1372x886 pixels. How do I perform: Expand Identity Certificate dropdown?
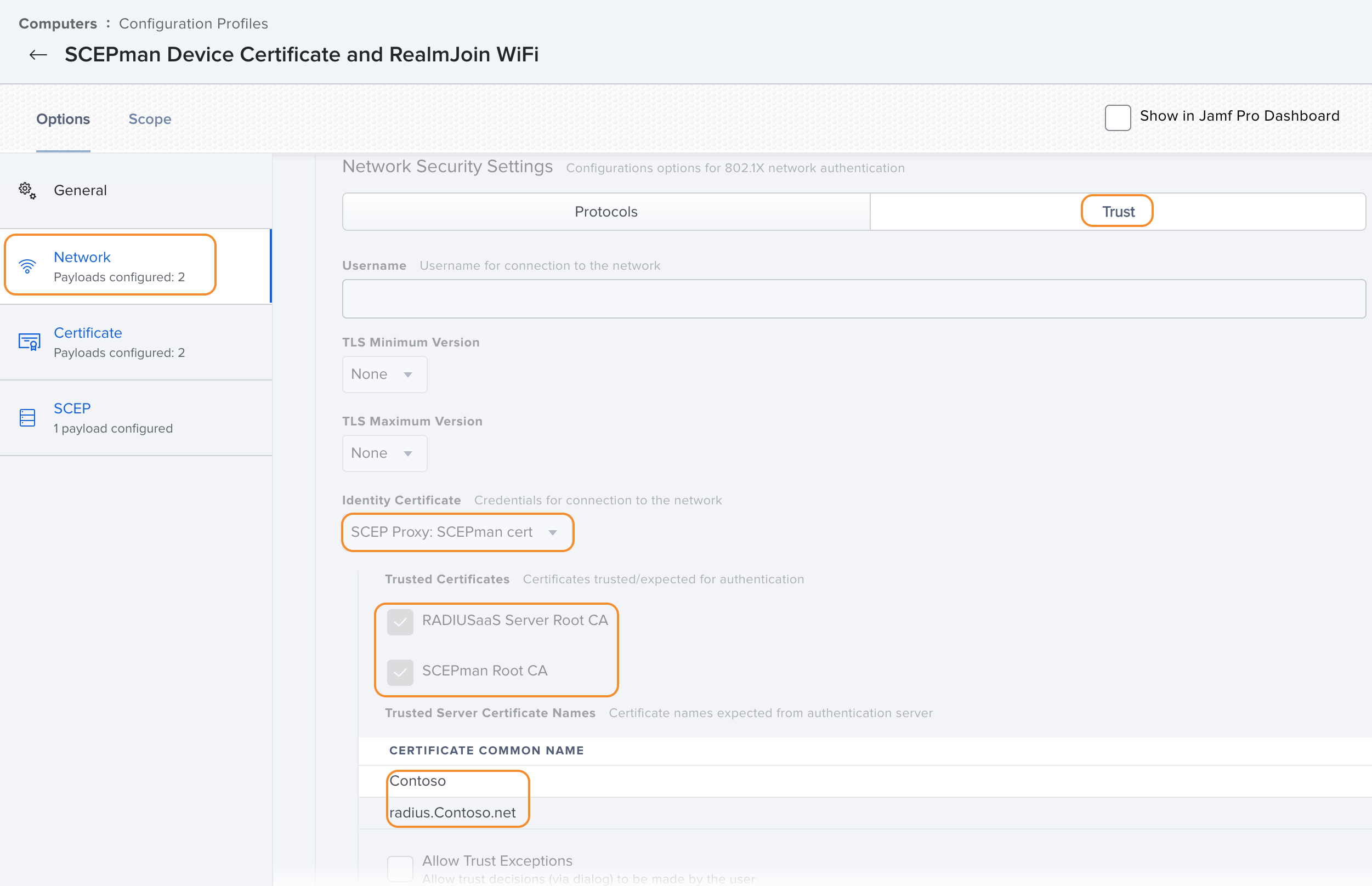coord(457,532)
